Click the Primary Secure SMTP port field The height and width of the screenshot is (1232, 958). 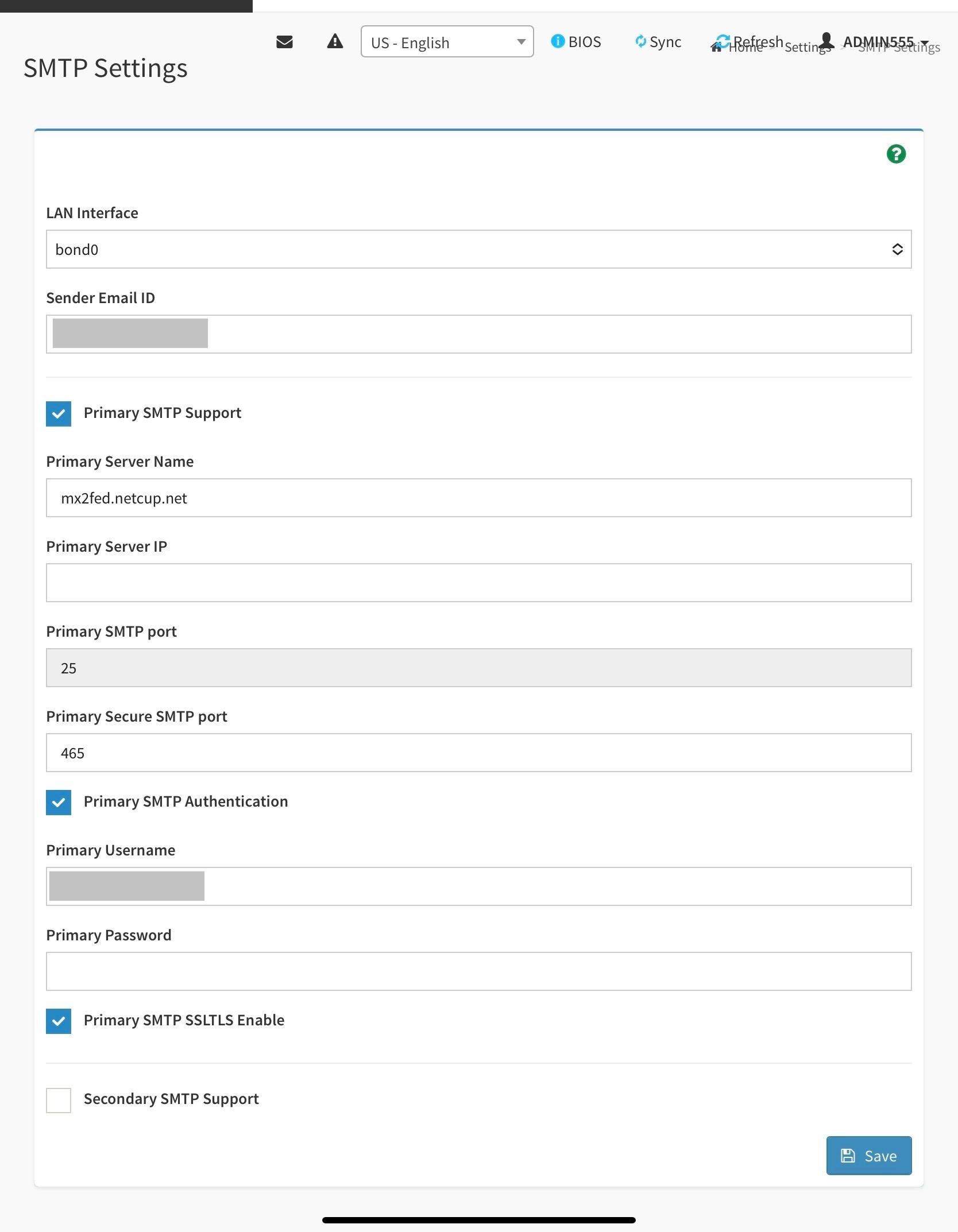[x=478, y=753]
